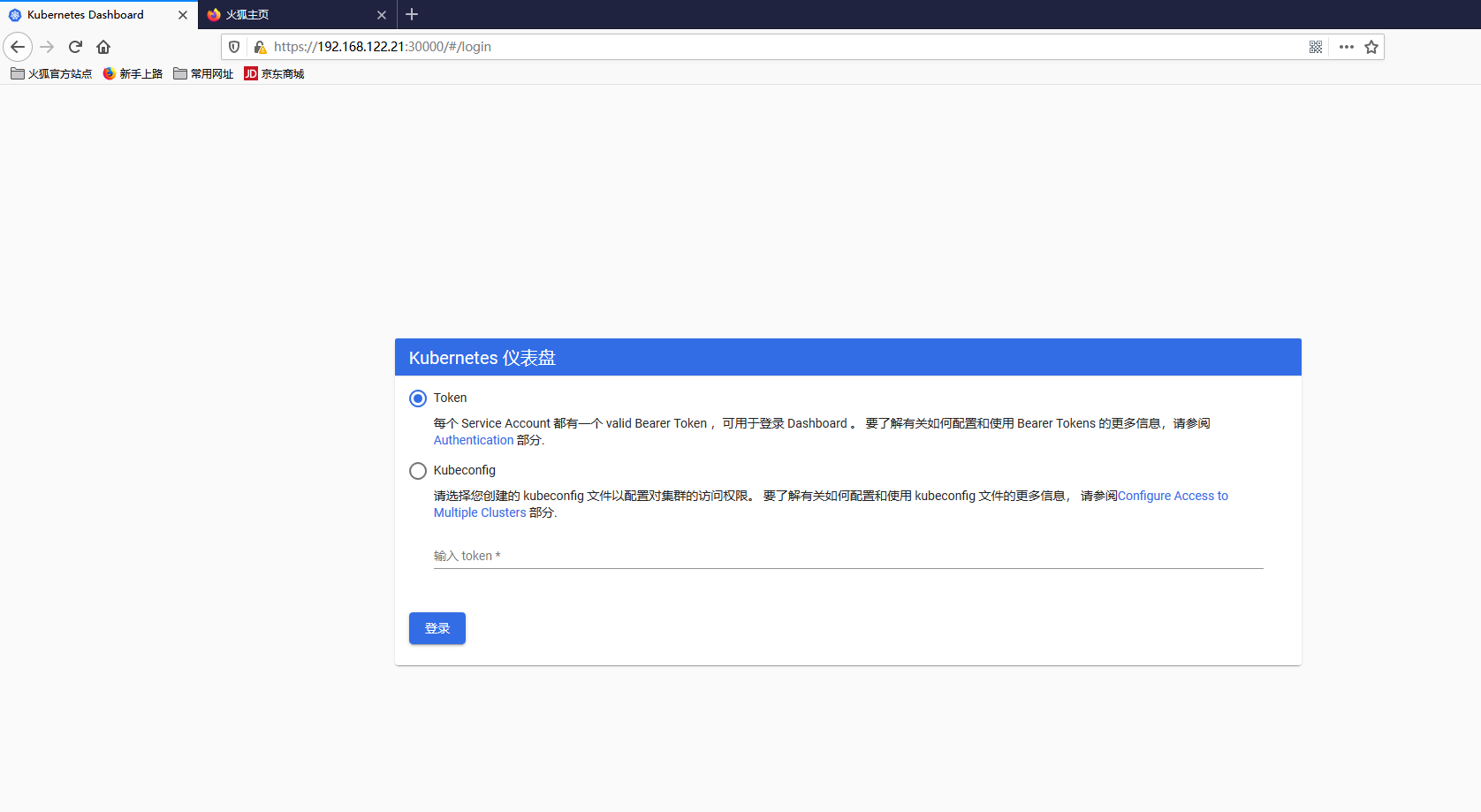
Task: Open 新手上路 bookmark
Action: click(x=133, y=74)
